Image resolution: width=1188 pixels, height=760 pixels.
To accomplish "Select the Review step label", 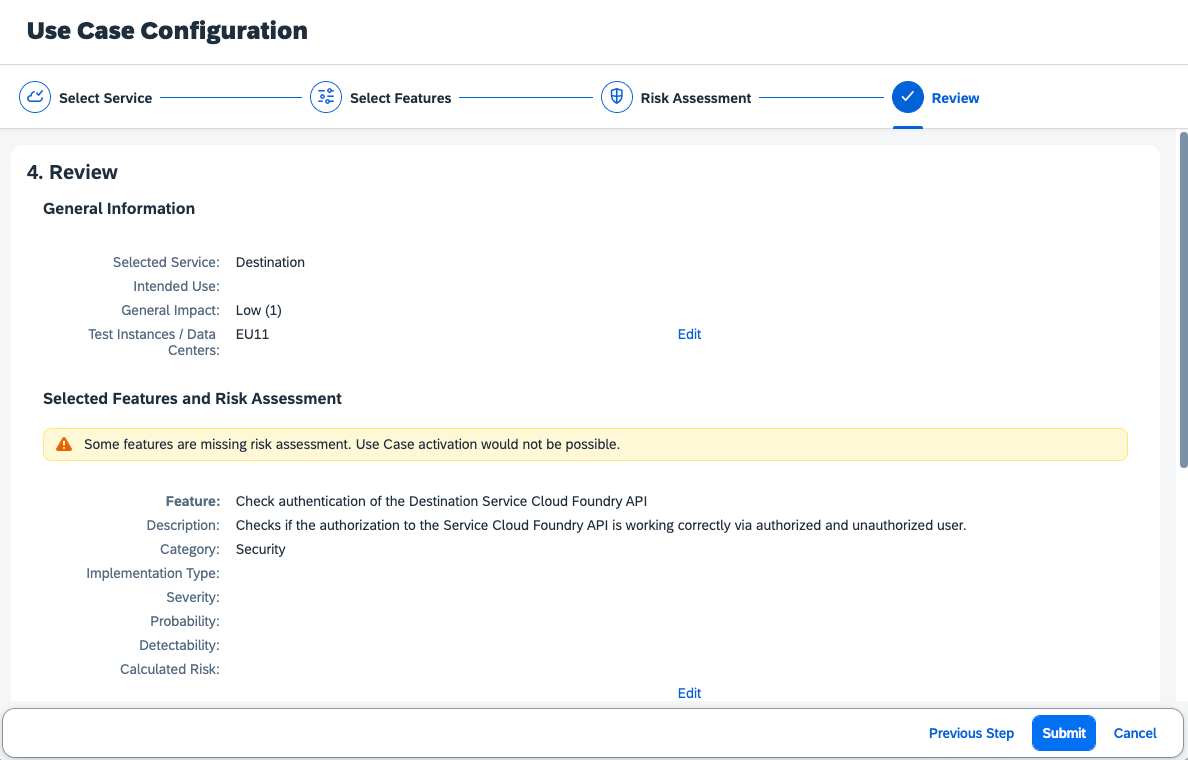I will point(957,97).
